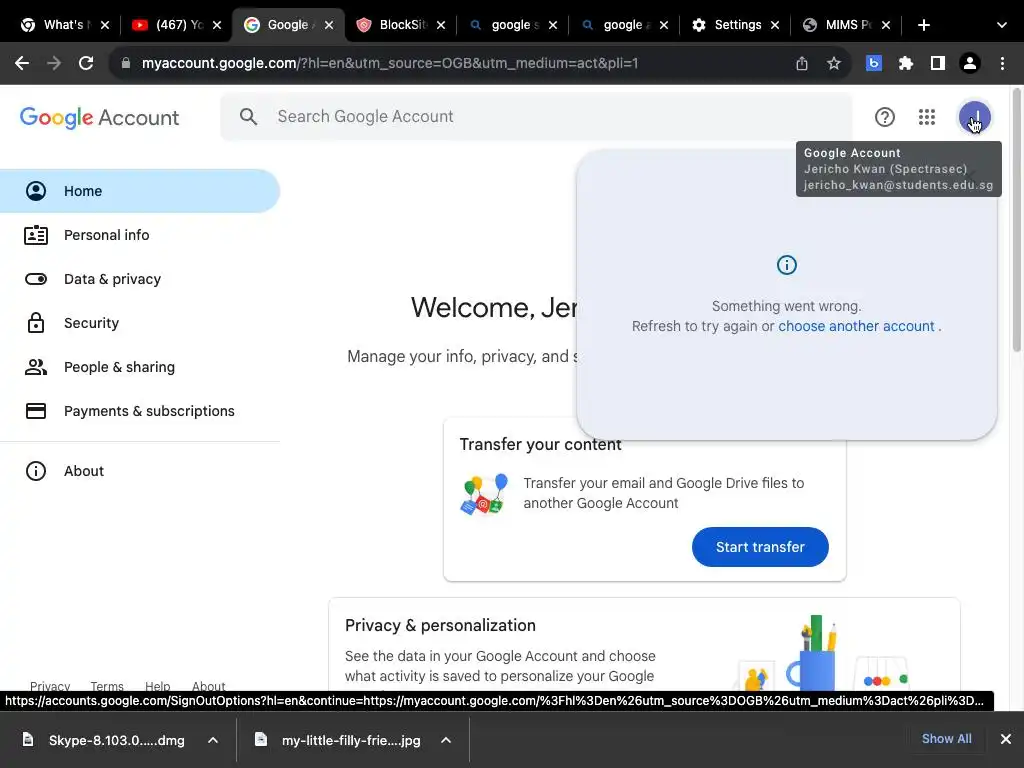Click the address bar URL
Viewport: 1024px width, 768px height.
click(390, 63)
